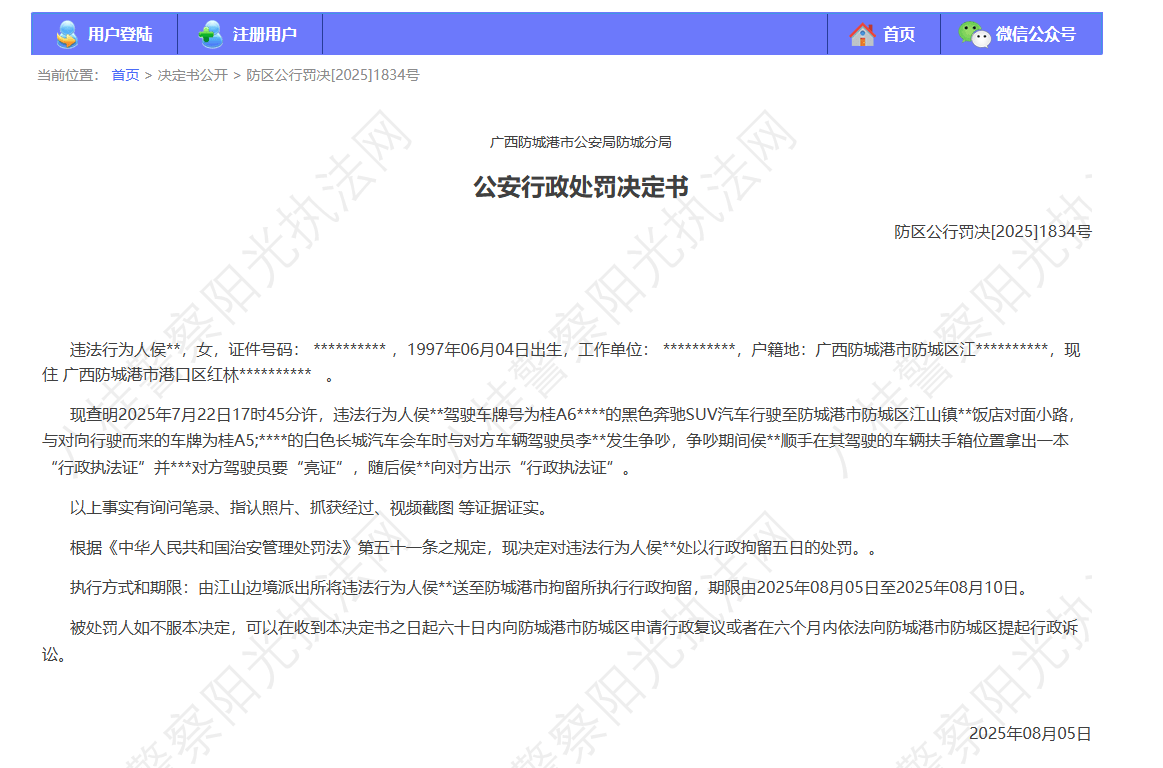Viewport: 1163px width, 768px height.
Task: Click the blue globe icon beside 用户登陆
Action: pos(66,33)
